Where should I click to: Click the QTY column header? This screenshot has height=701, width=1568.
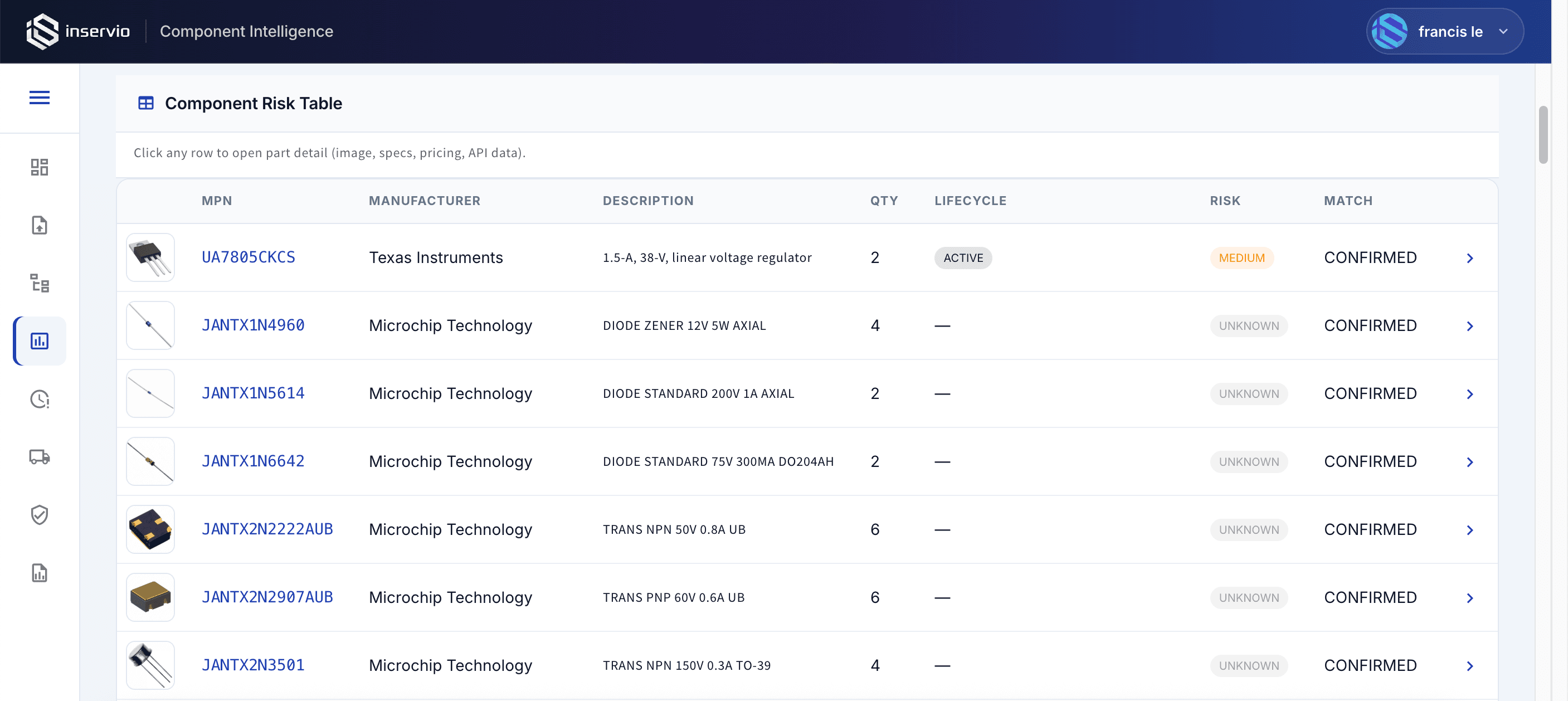(884, 201)
